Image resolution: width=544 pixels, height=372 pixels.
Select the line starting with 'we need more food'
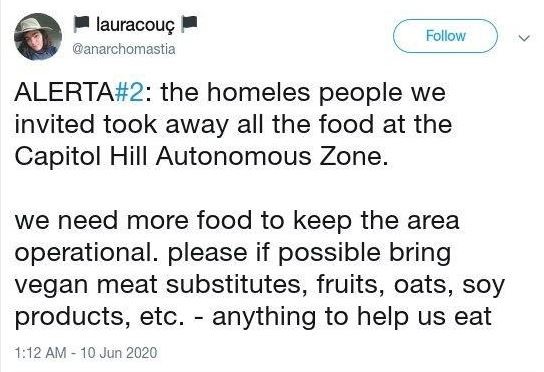pos(237,221)
